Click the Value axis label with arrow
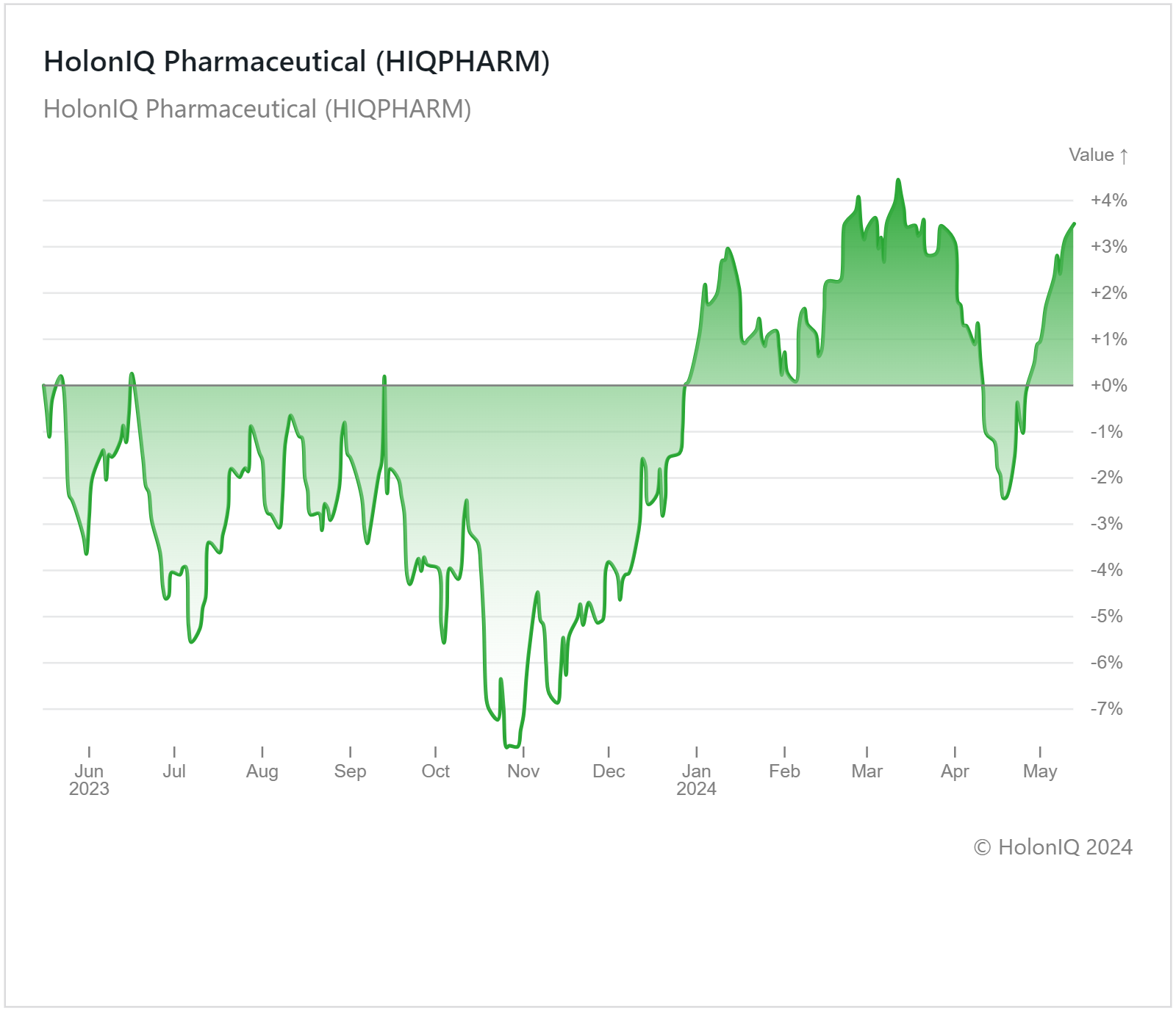The height and width of the screenshot is (1011, 1176). click(1098, 155)
